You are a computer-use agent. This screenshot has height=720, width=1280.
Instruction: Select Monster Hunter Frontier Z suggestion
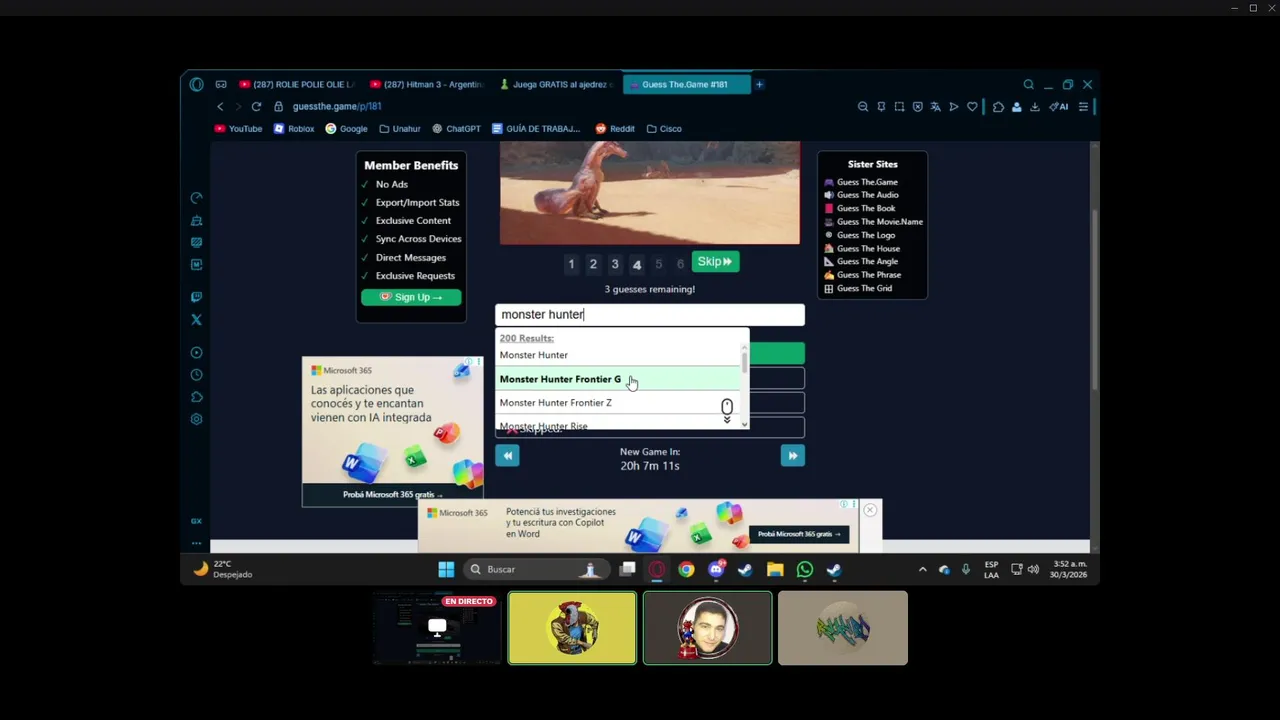(x=618, y=403)
